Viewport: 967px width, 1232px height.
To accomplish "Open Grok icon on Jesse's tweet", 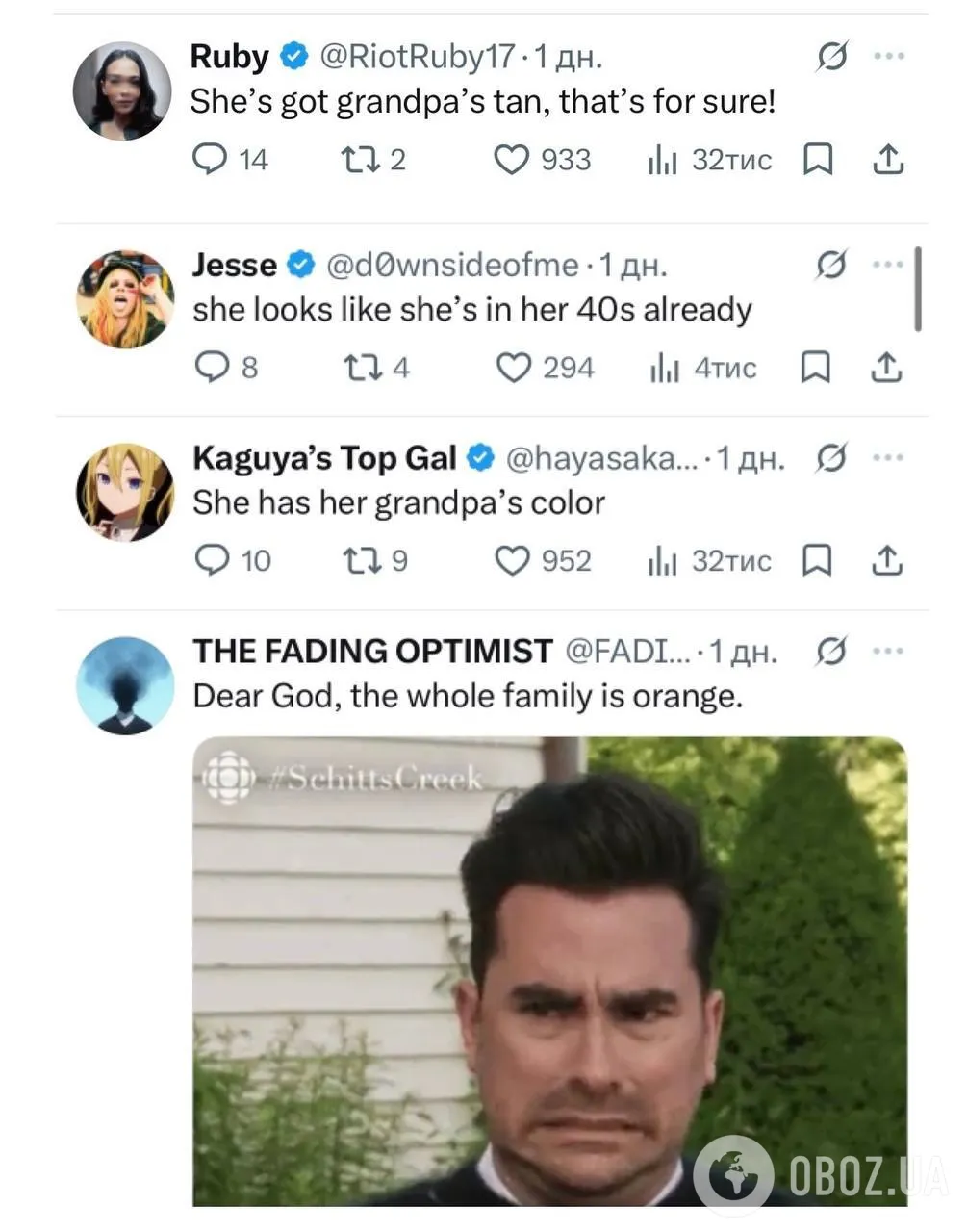I will [x=831, y=265].
